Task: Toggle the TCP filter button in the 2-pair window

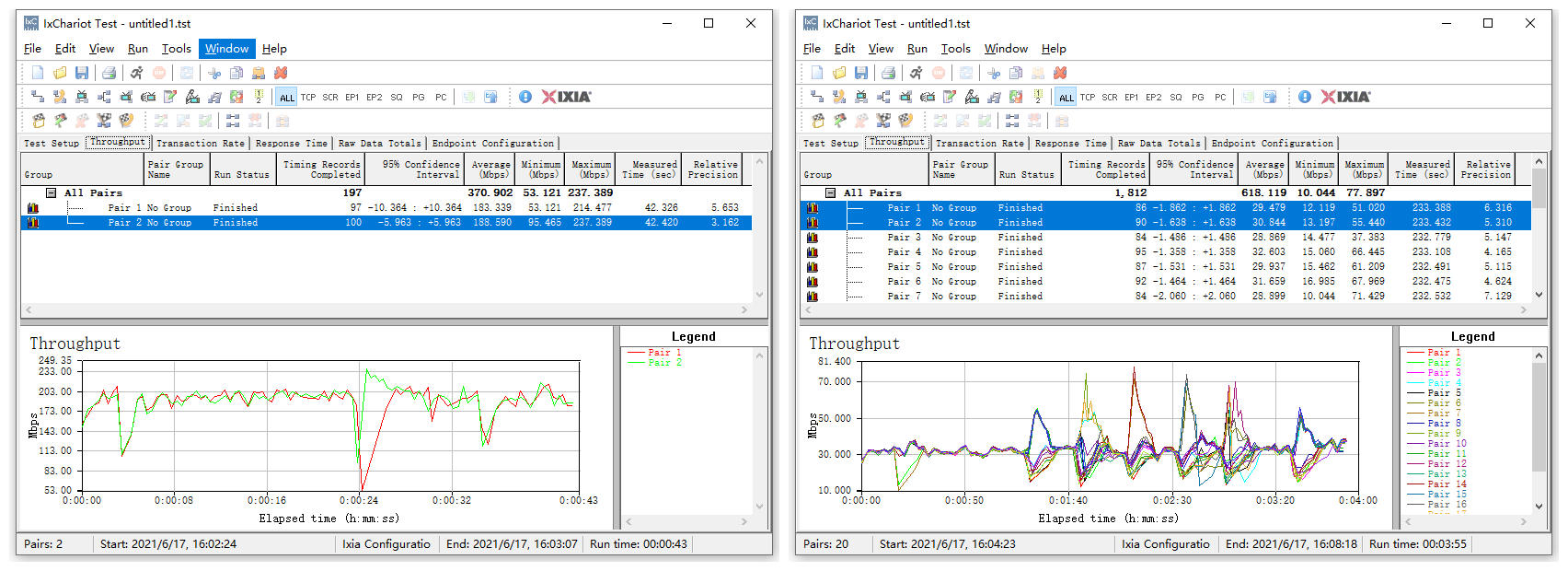Action: (308, 97)
